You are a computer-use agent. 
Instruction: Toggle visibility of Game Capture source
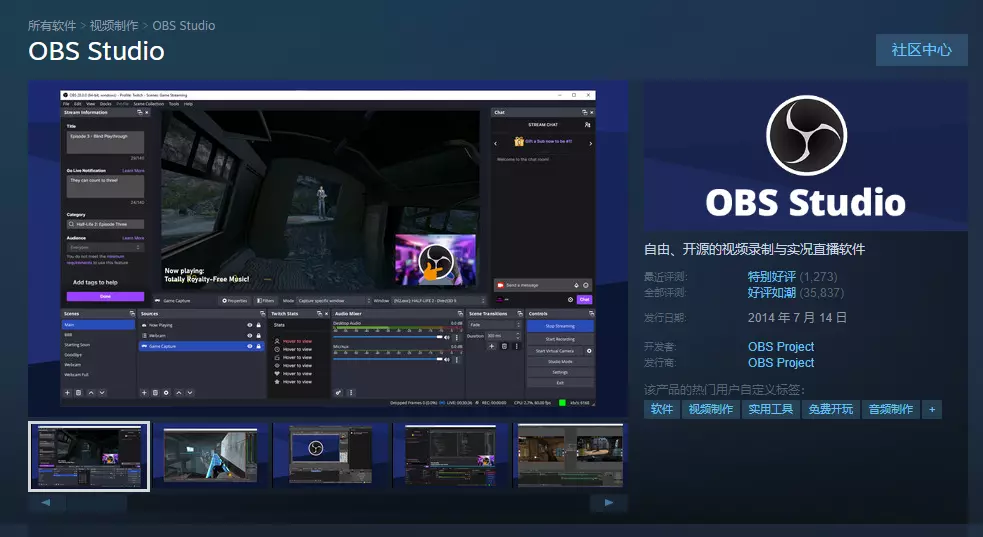[x=250, y=347]
